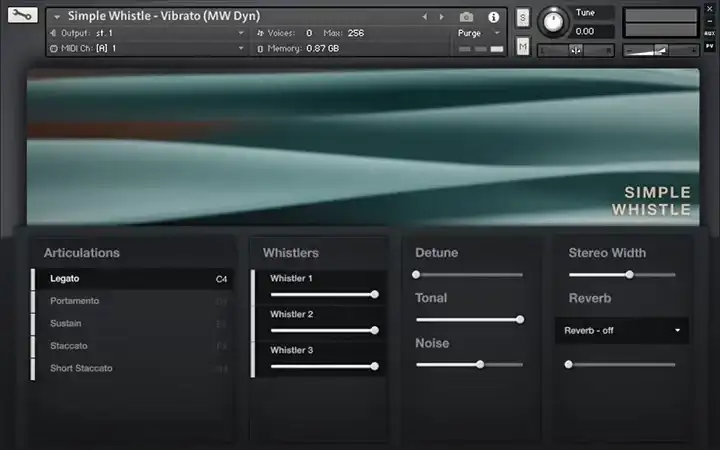Remove instrument with the X button

click(709, 9)
